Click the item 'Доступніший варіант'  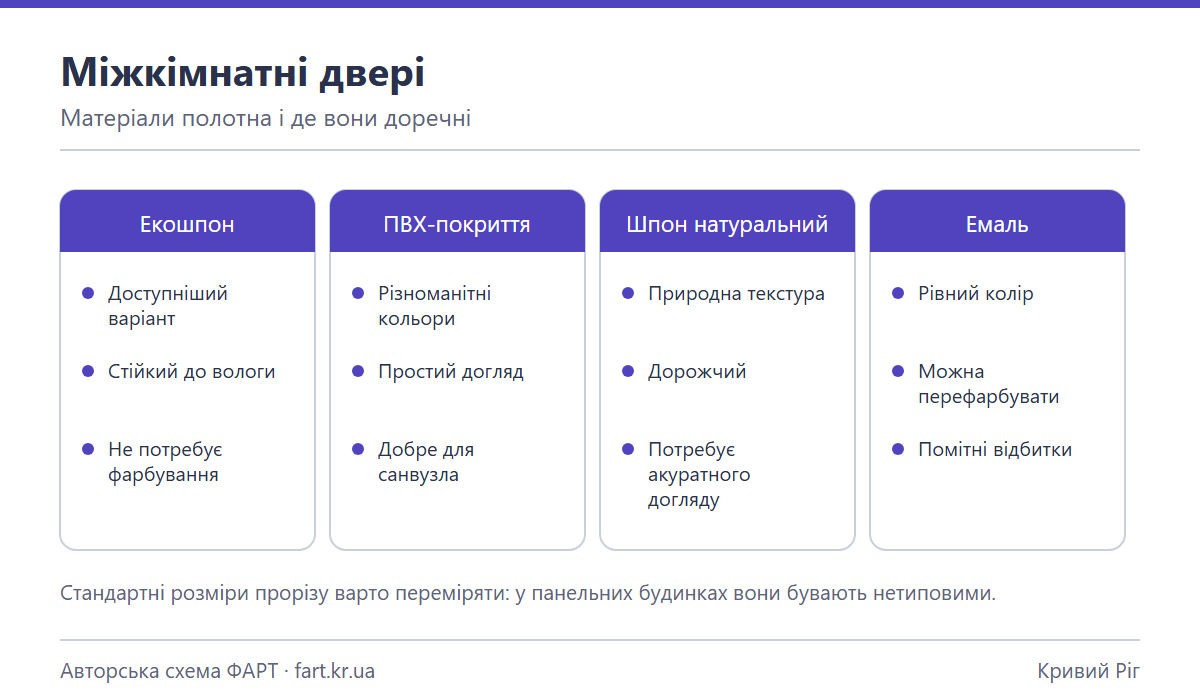tap(168, 306)
